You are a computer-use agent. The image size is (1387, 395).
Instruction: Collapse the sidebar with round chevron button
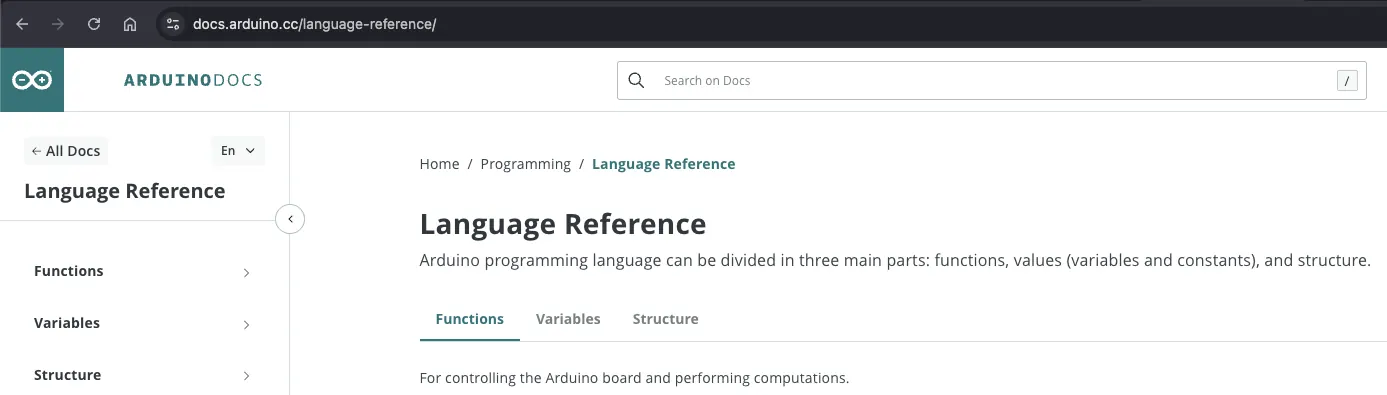[x=290, y=218]
